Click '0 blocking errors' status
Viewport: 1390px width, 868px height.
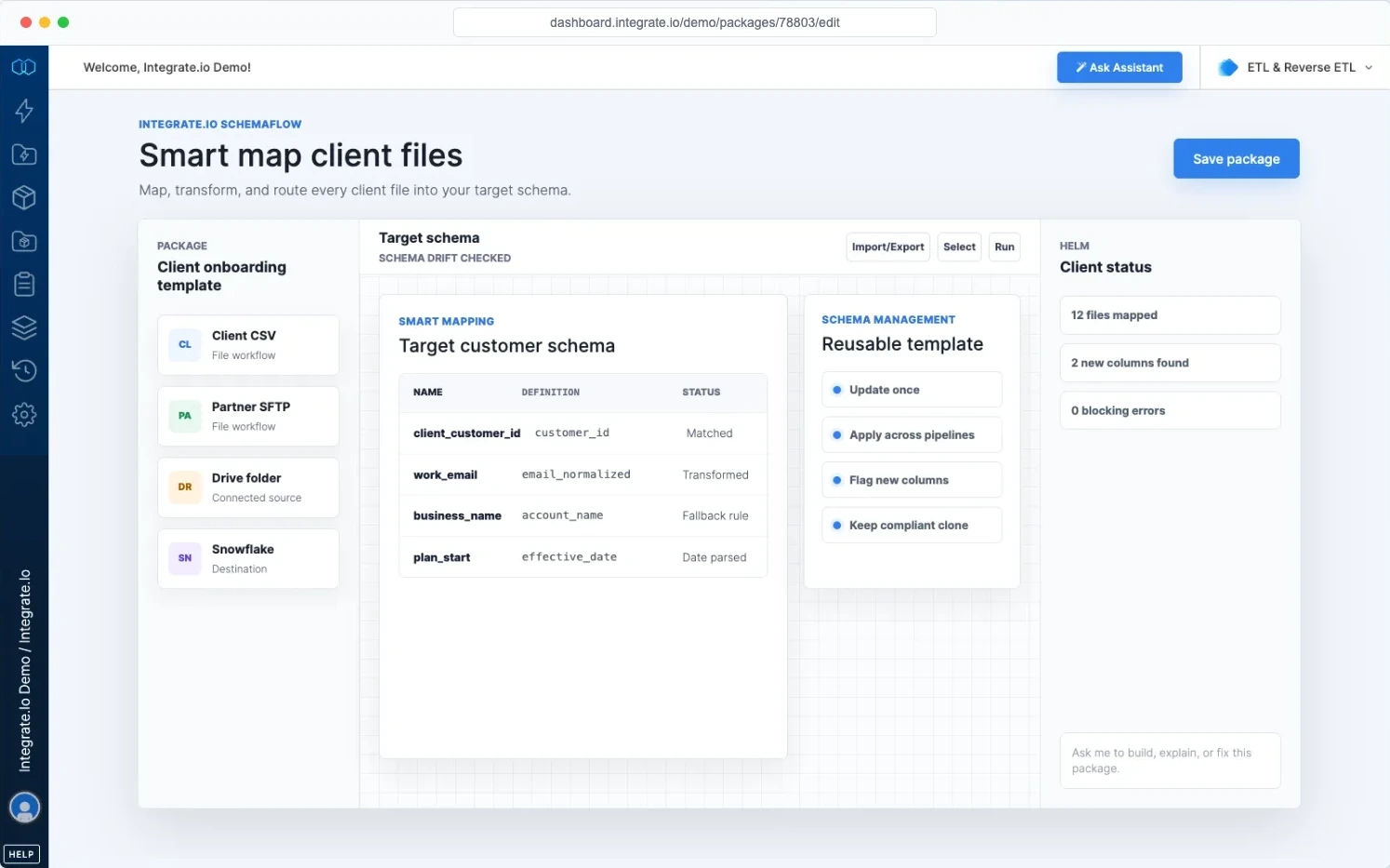click(x=1170, y=410)
